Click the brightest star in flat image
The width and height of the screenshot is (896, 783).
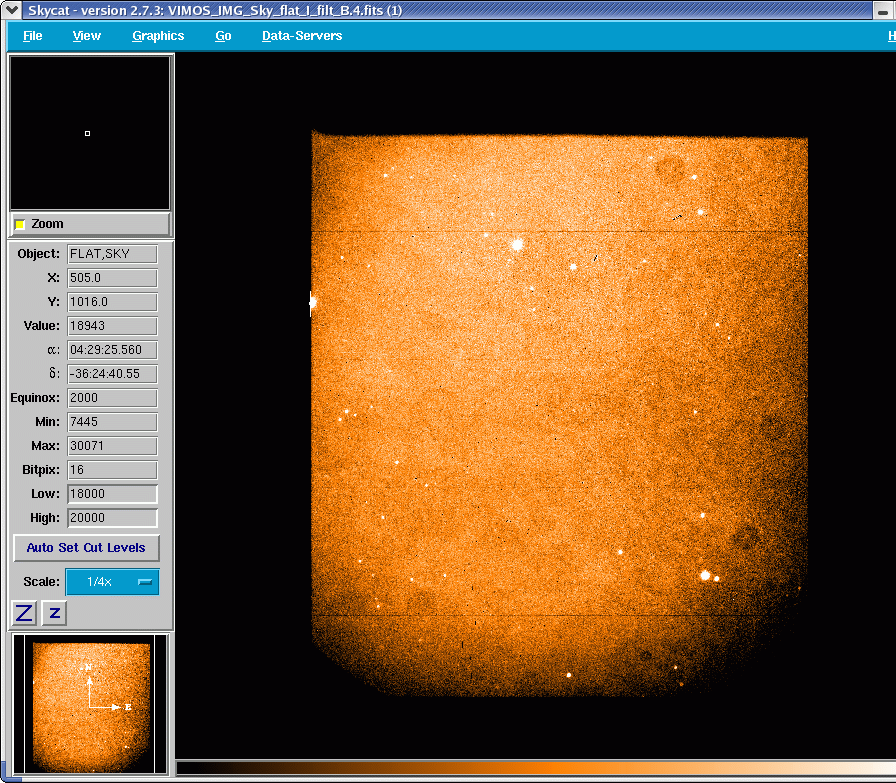click(x=518, y=245)
